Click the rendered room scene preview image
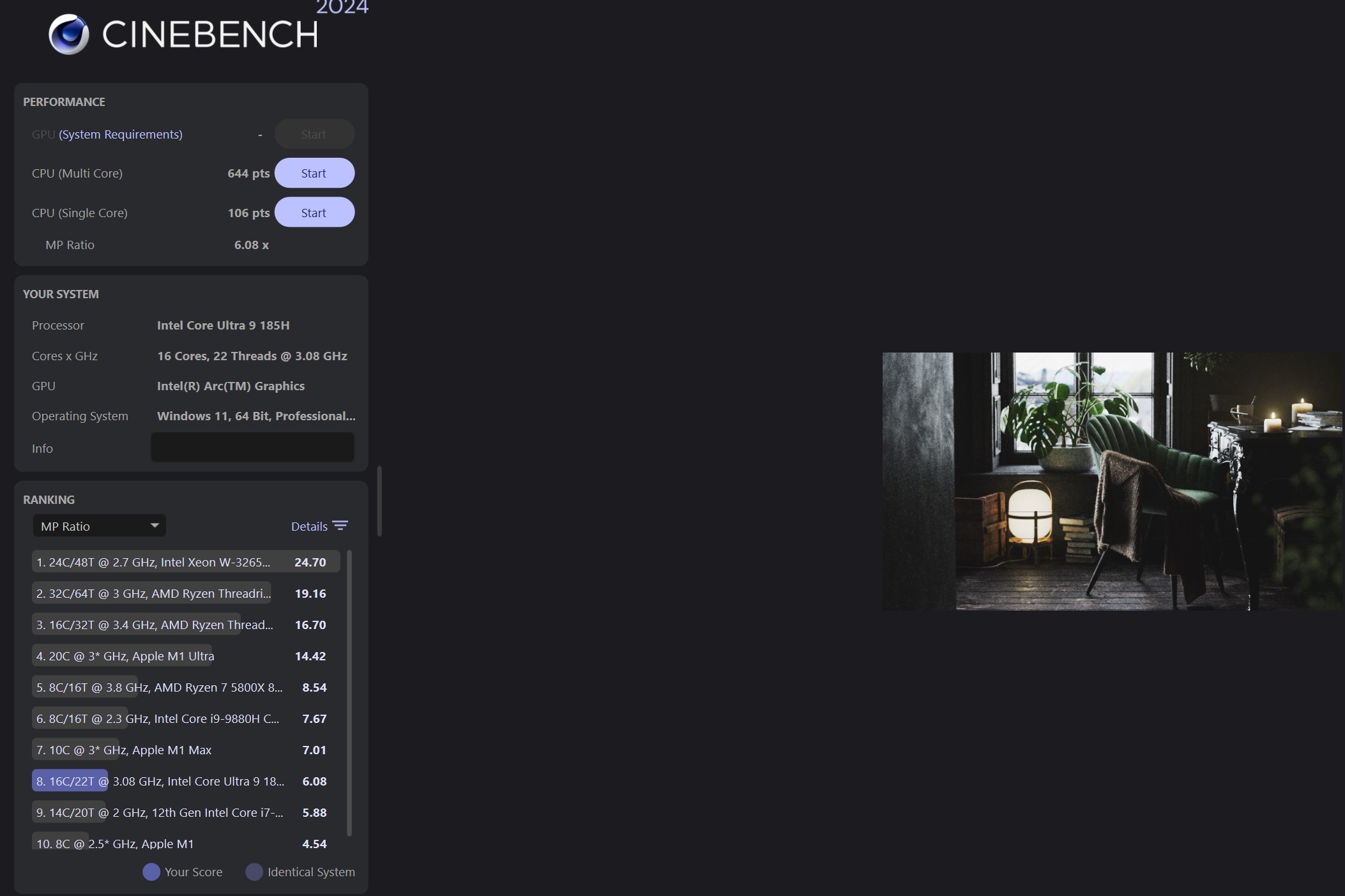The height and width of the screenshot is (896, 1345). click(1113, 481)
